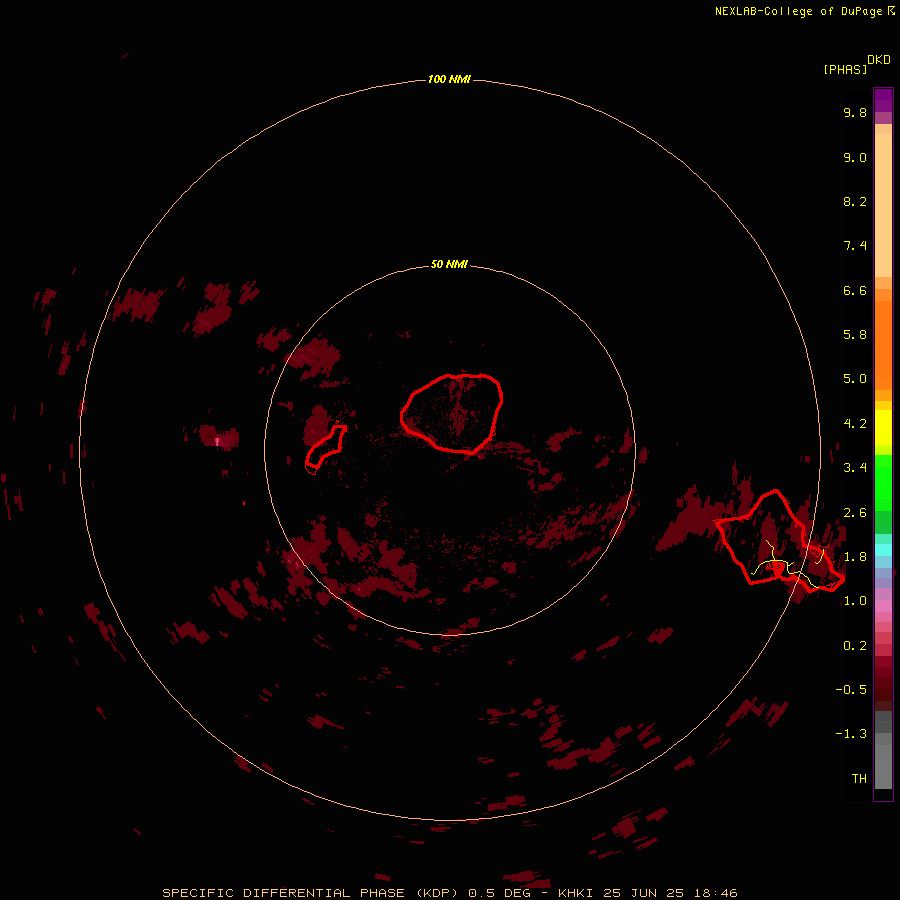Click the 2.6 scale label
This screenshot has width=900, height=900.
[855, 513]
